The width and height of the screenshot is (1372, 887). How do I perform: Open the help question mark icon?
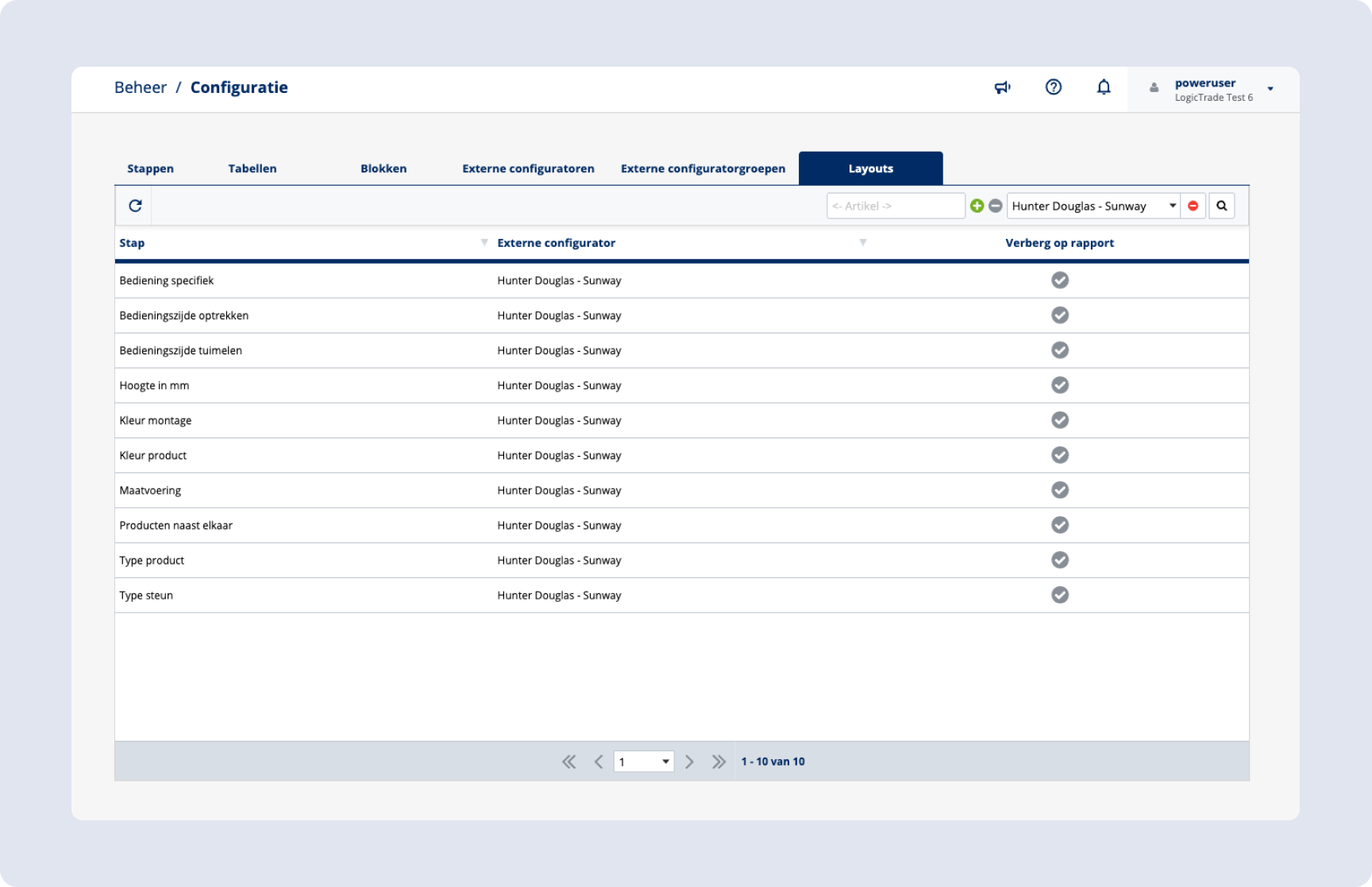pos(1054,87)
